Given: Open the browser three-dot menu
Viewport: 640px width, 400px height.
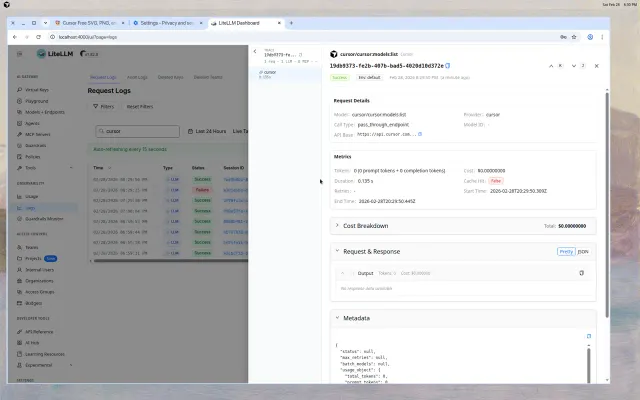Looking at the screenshot, I should 602,37.
